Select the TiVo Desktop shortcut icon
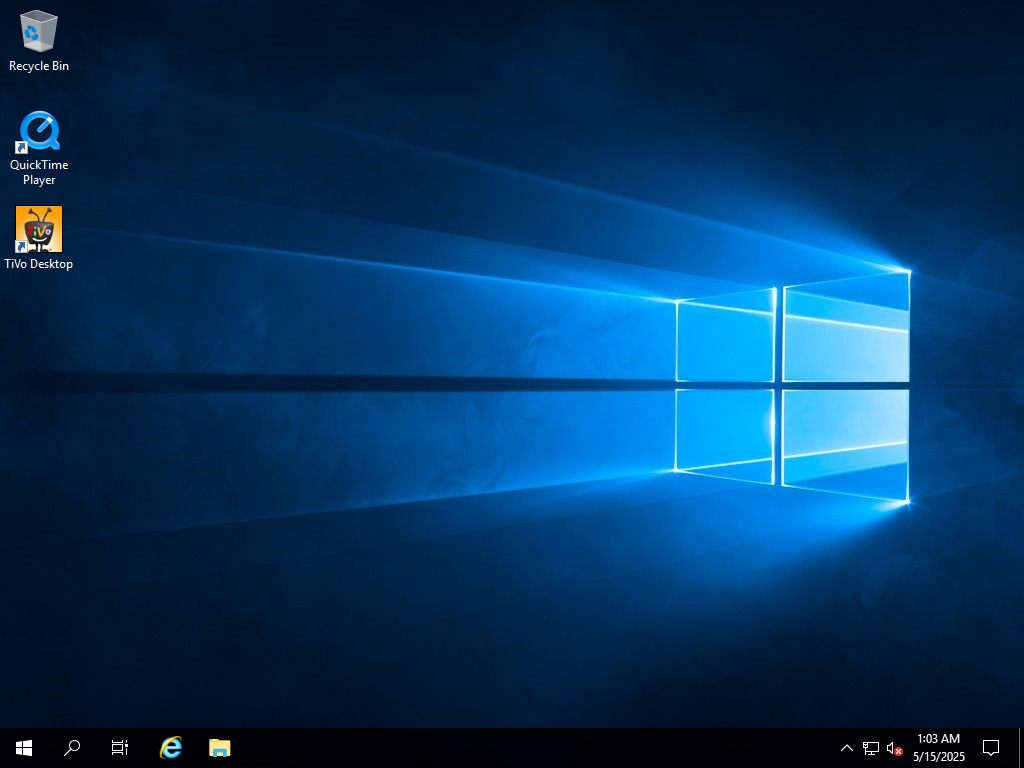Image resolution: width=1024 pixels, height=768 pixels. click(39, 229)
